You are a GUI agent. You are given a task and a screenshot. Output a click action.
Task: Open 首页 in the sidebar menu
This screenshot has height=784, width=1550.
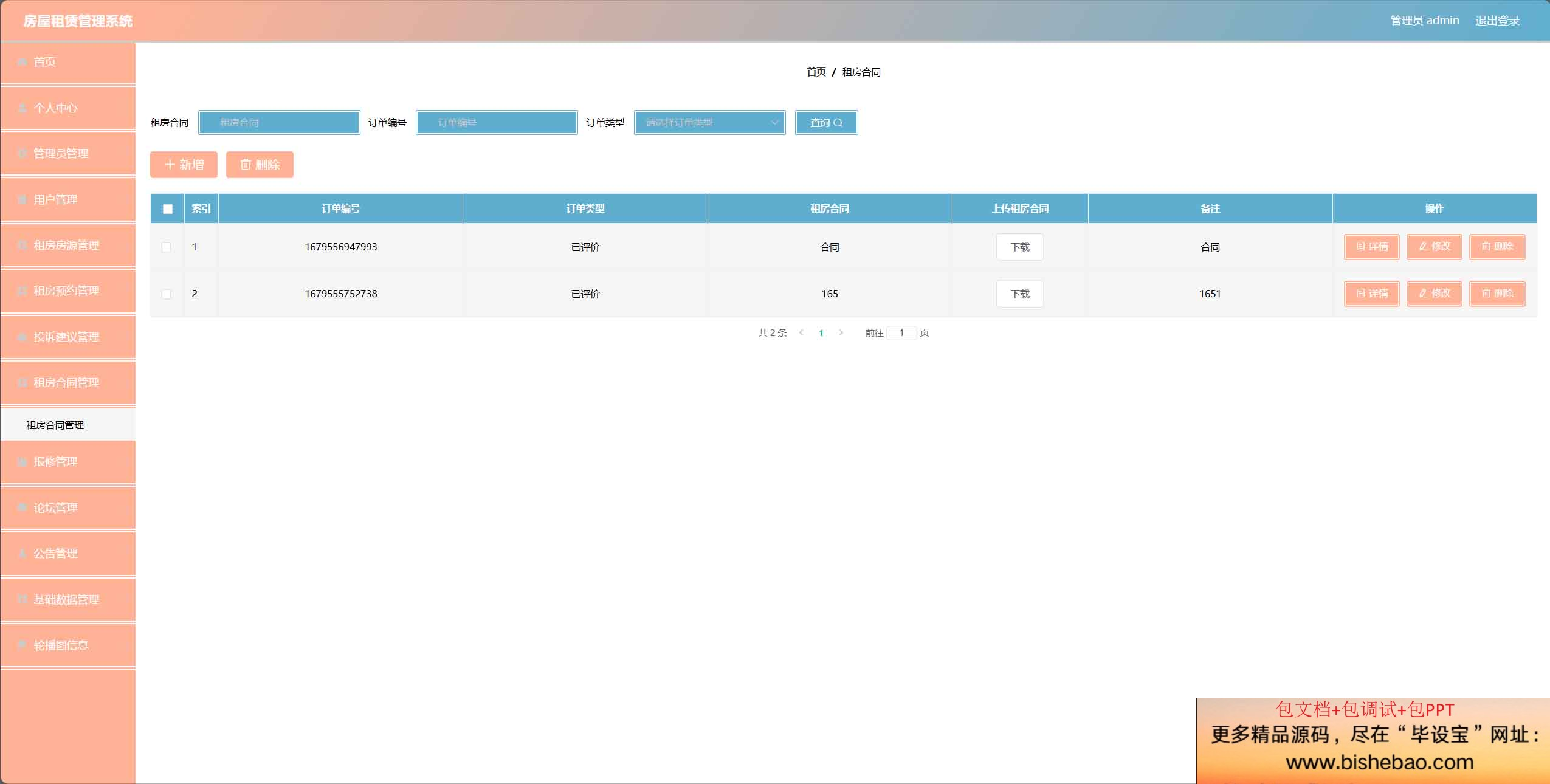pyautogui.click(x=67, y=62)
